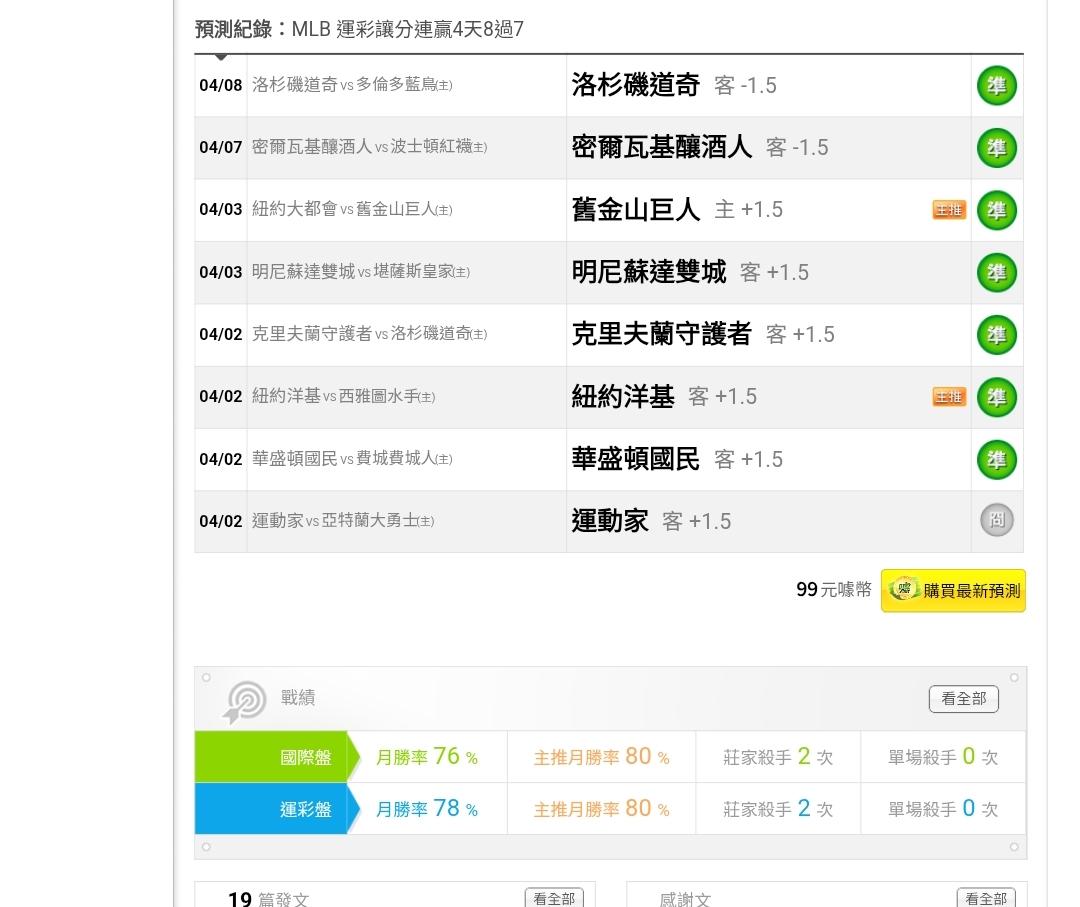Click green 準 badge on 密爾瓦基釀酒人 row
Screen dimensions: 1080x907
click(x=996, y=148)
